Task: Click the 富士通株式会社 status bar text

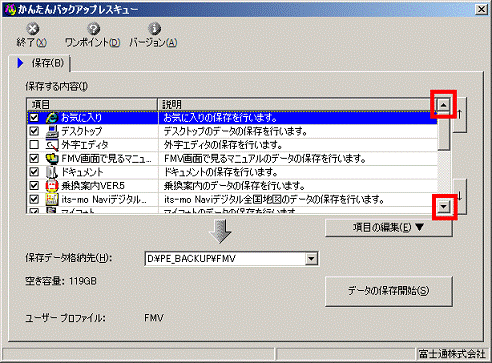Action: pyautogui.click(x=452, y=354)
